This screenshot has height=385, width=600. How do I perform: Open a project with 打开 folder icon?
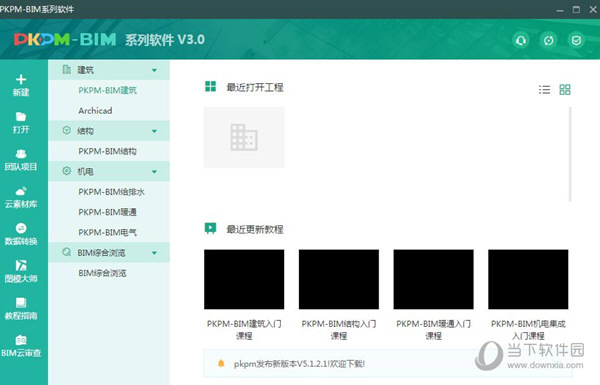(21, 116)
